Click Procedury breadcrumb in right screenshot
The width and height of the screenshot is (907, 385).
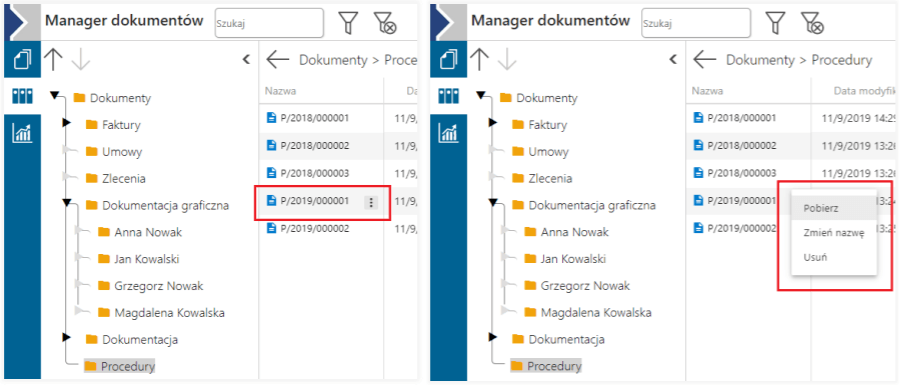pyautogui.click(x=842, y=60)
